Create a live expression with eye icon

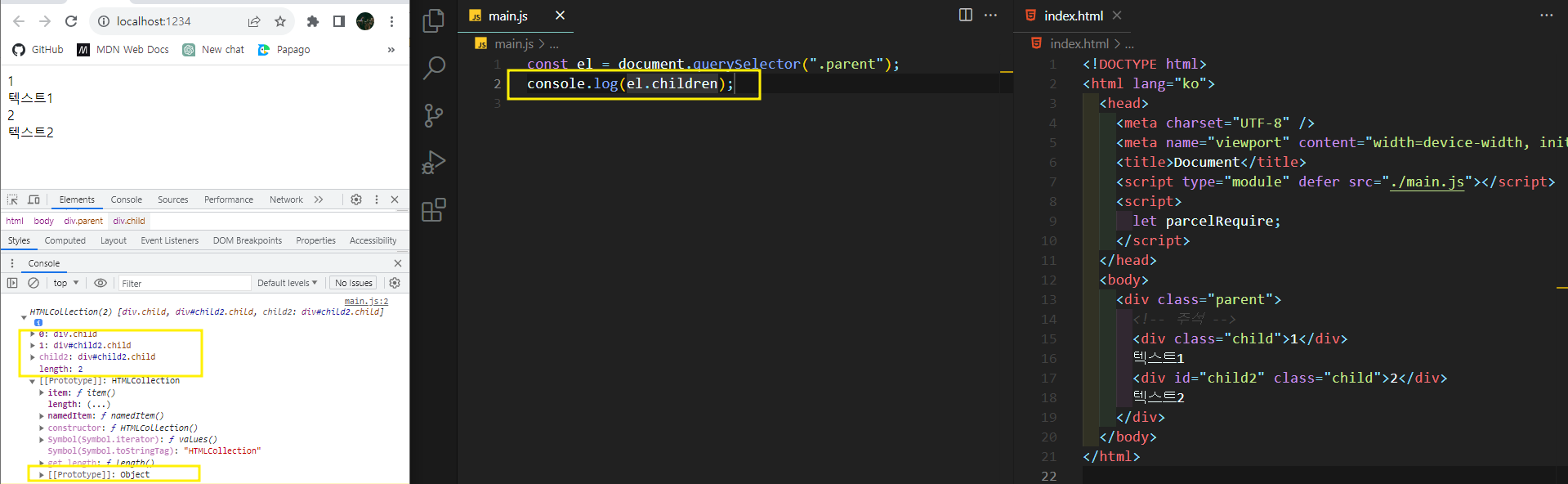coord(101,283)
